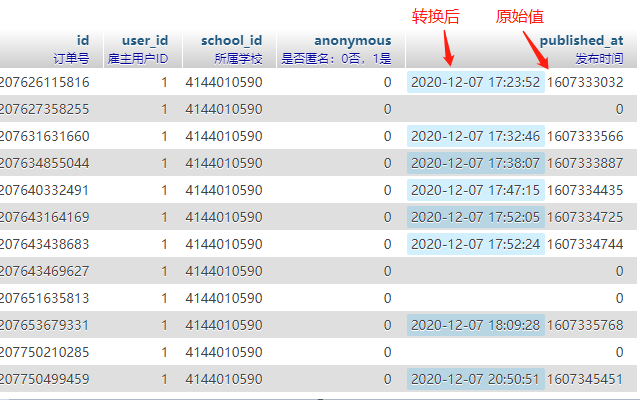The height and width of the screenshot is (400, 640).
Task: Click converted date 2020-12-07 17:38:07
Action: pos(476,163)
